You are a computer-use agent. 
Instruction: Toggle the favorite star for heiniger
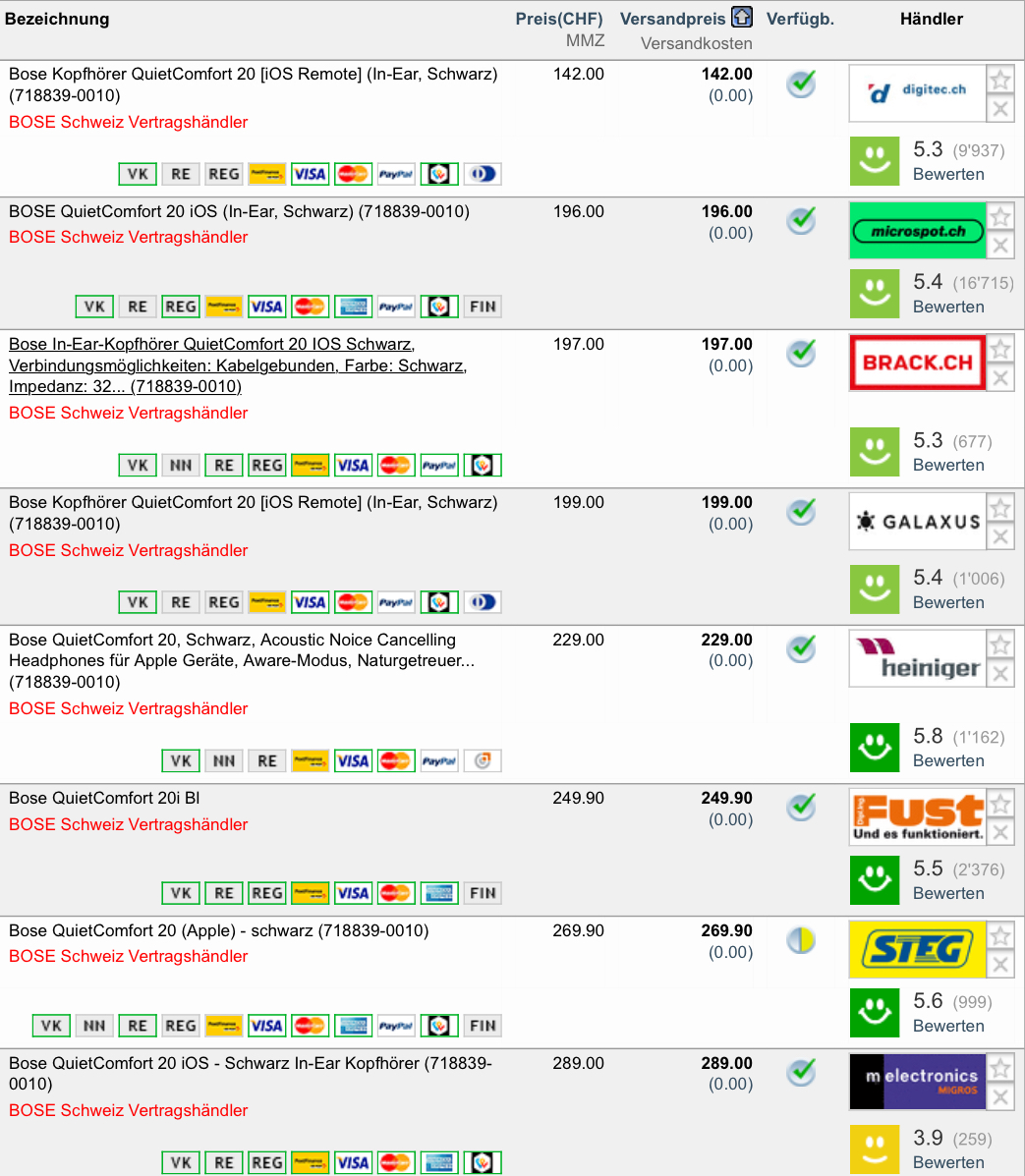[x=999, y=645]
